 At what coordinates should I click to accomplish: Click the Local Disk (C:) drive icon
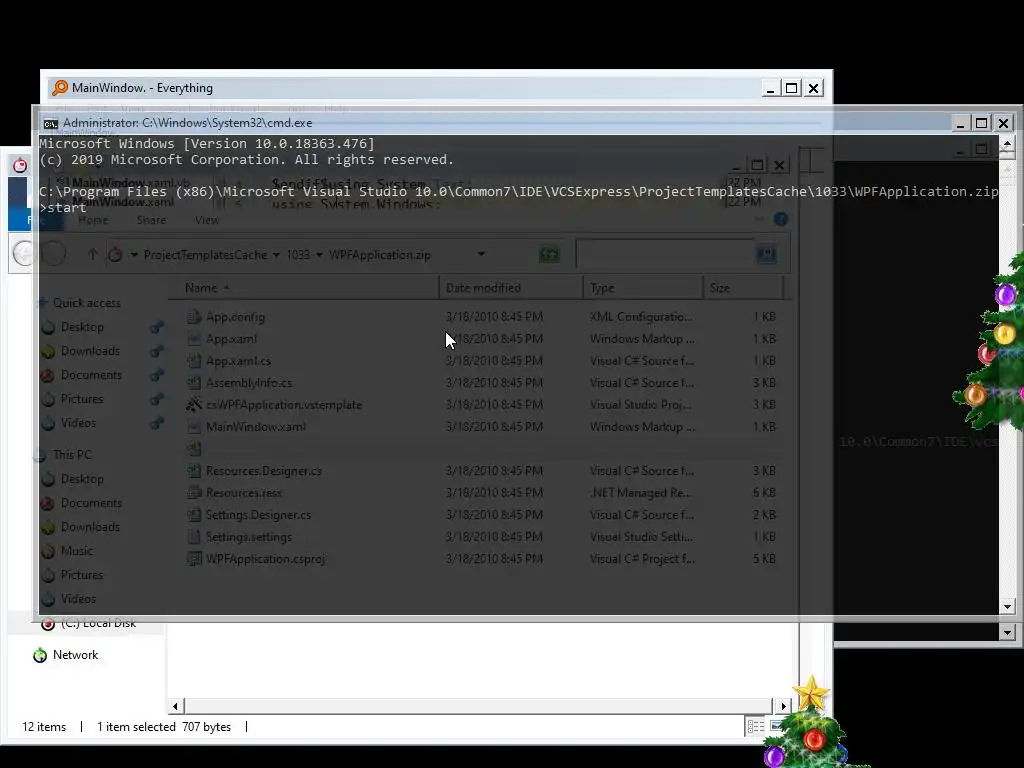click(x=48, y=624)
